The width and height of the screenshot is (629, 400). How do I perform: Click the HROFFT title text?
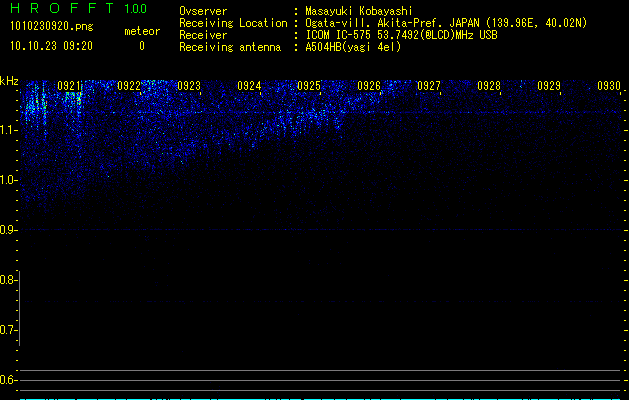[x=62, y=8]
